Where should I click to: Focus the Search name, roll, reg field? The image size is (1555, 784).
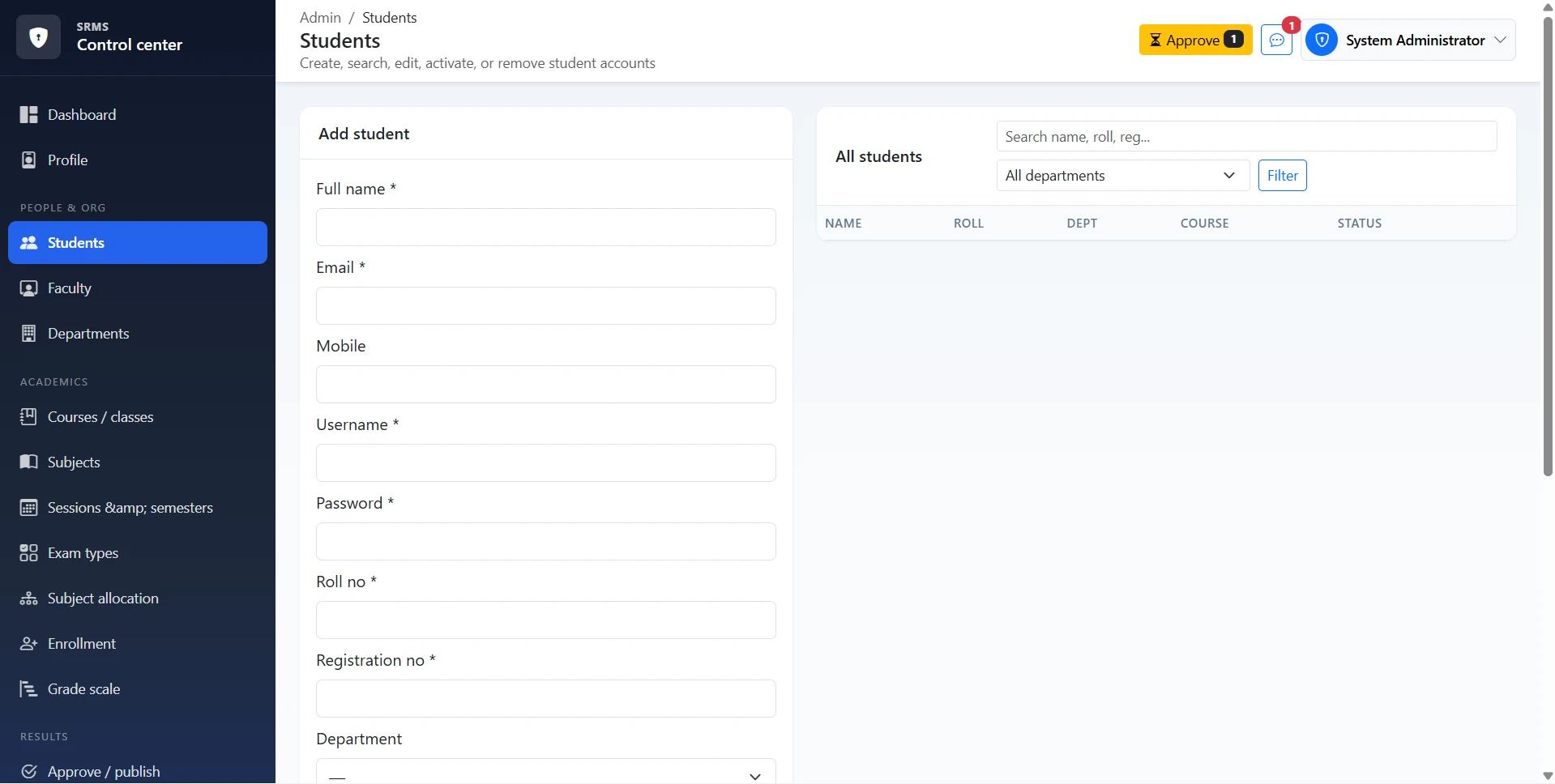[1246, 137]
